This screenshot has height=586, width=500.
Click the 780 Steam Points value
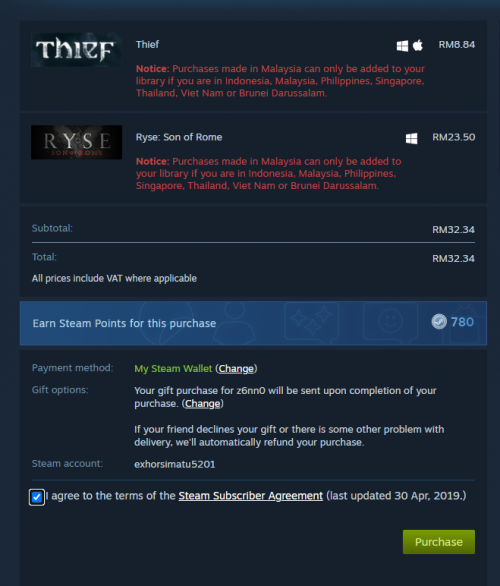pyautogui.click(x=462, y=322)
